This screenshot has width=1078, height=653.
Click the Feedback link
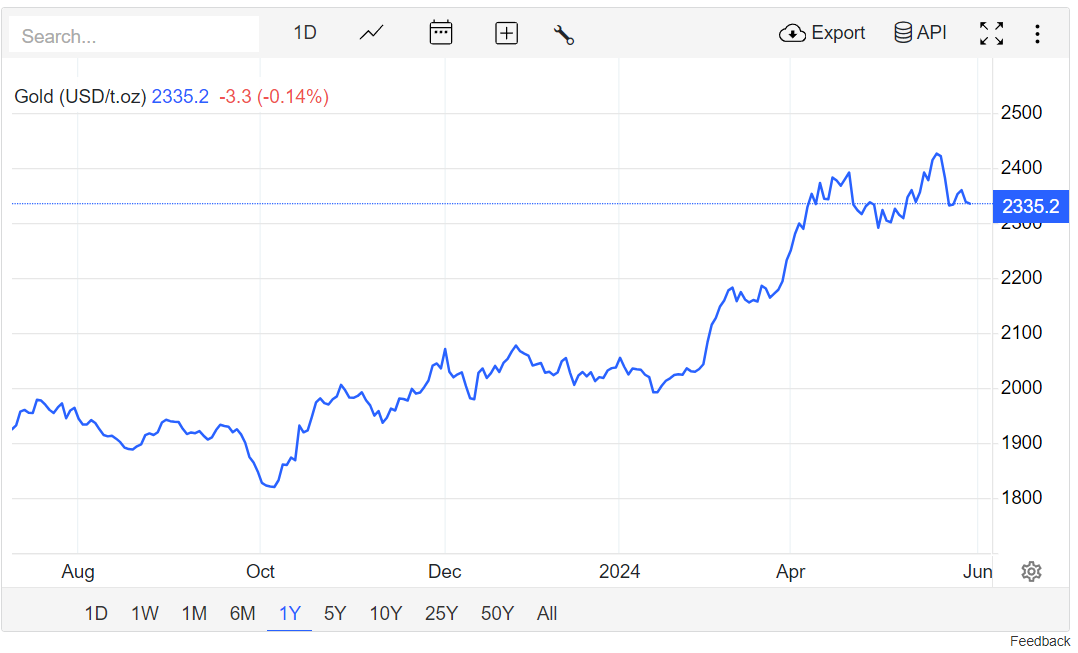click(x=1039, y=641)
